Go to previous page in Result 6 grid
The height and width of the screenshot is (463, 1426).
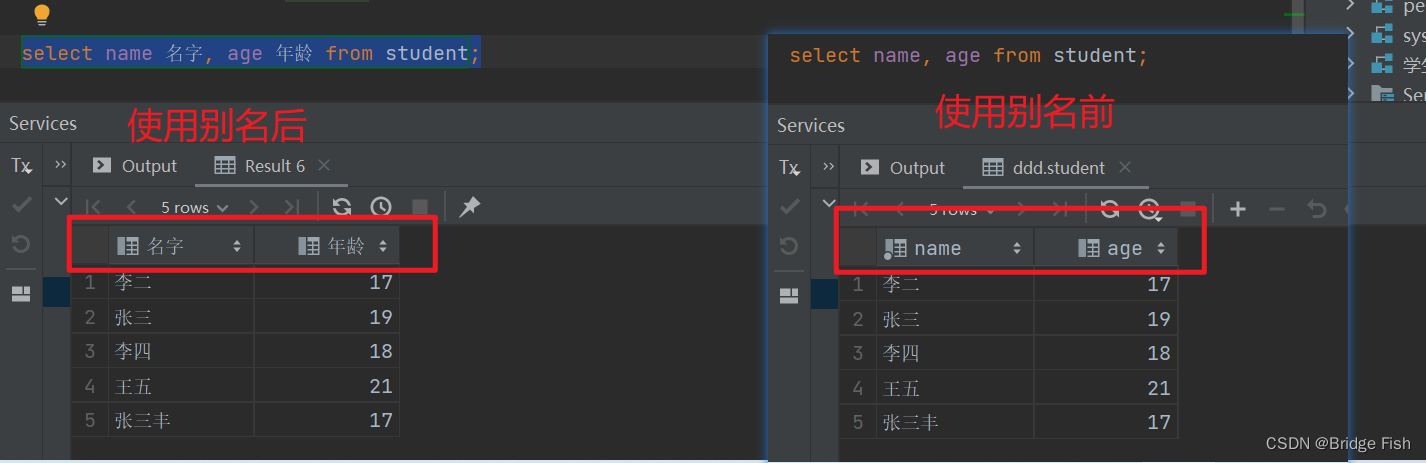(x=131, y=207)
